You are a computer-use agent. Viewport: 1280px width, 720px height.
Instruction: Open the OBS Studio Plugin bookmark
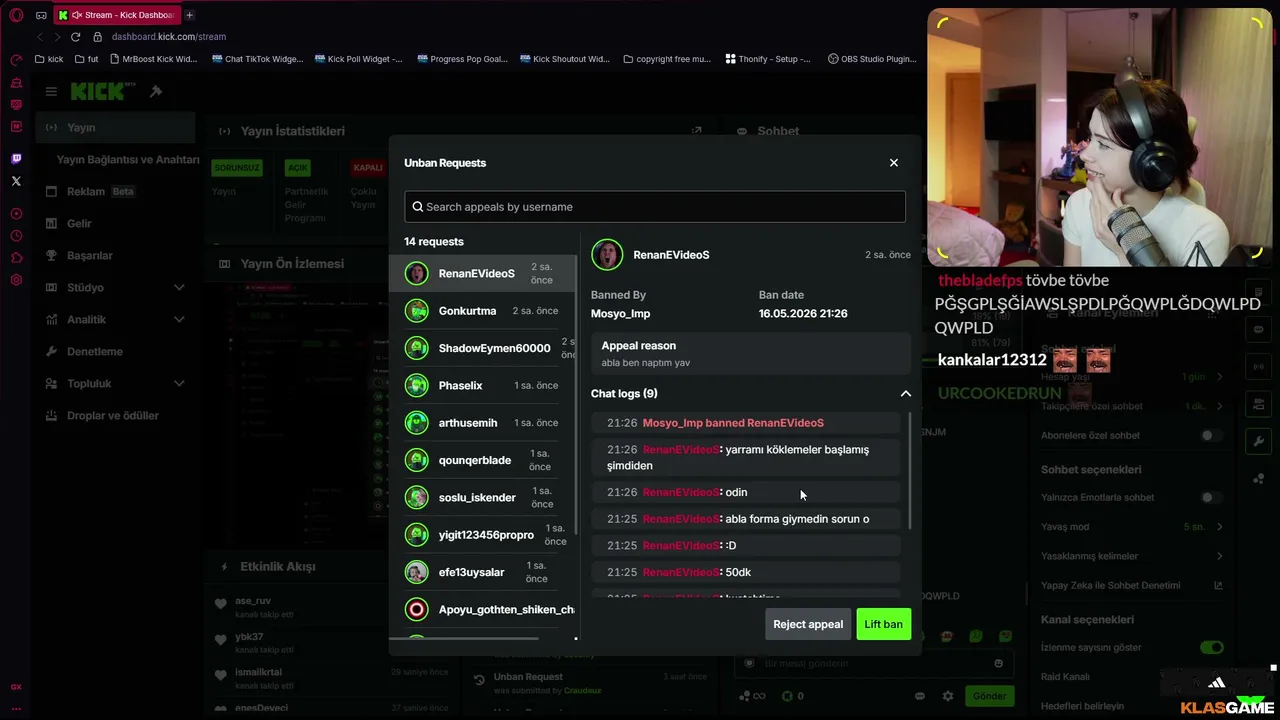click(x=872, y=59)
